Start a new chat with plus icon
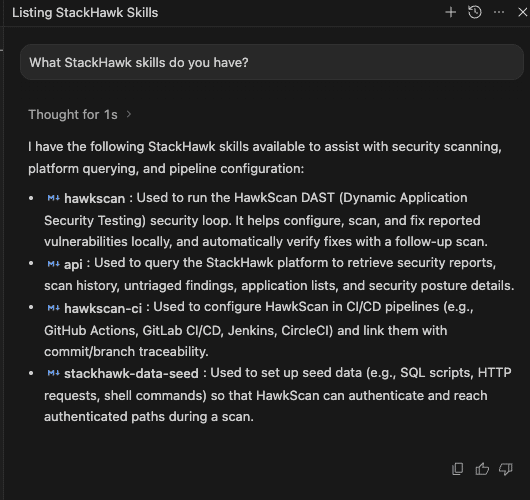Image resolution: width=530 pixels, height=500 pixels. tap(451, 13)
